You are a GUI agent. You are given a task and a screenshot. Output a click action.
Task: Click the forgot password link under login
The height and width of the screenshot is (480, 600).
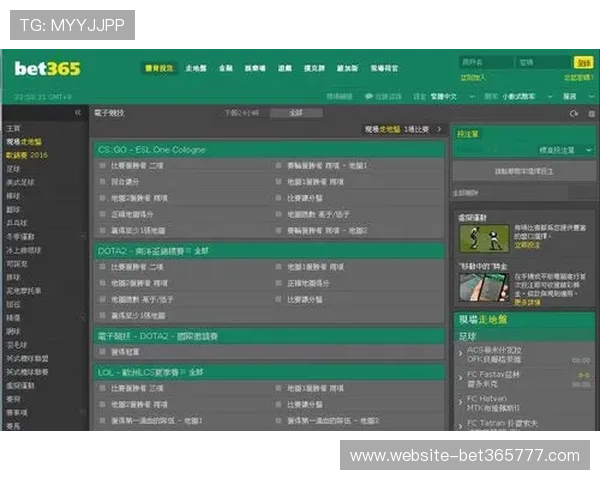click(x=579, y=78)
